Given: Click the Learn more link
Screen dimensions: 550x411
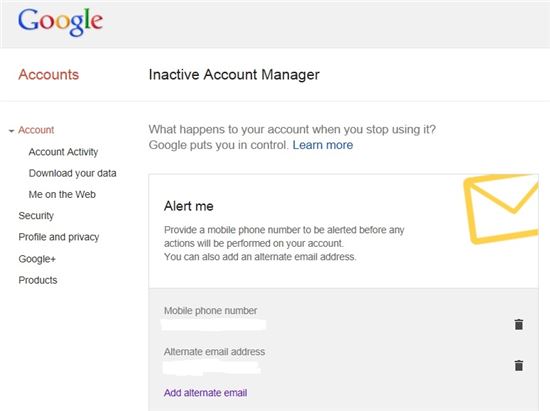Looking at the screenshot, I should click(323, 145).
